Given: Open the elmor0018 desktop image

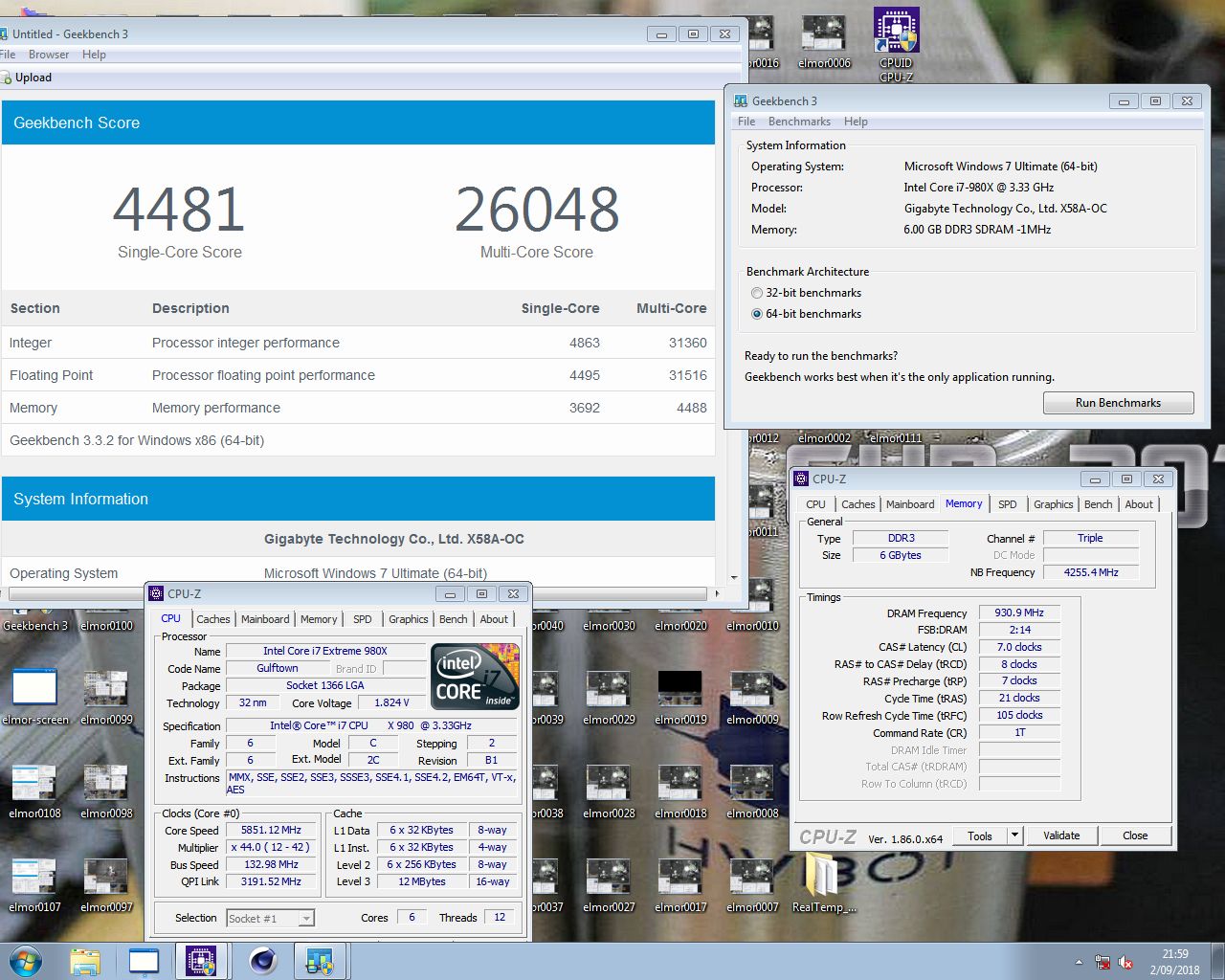Looking at the screenshot, I should 680,791.
